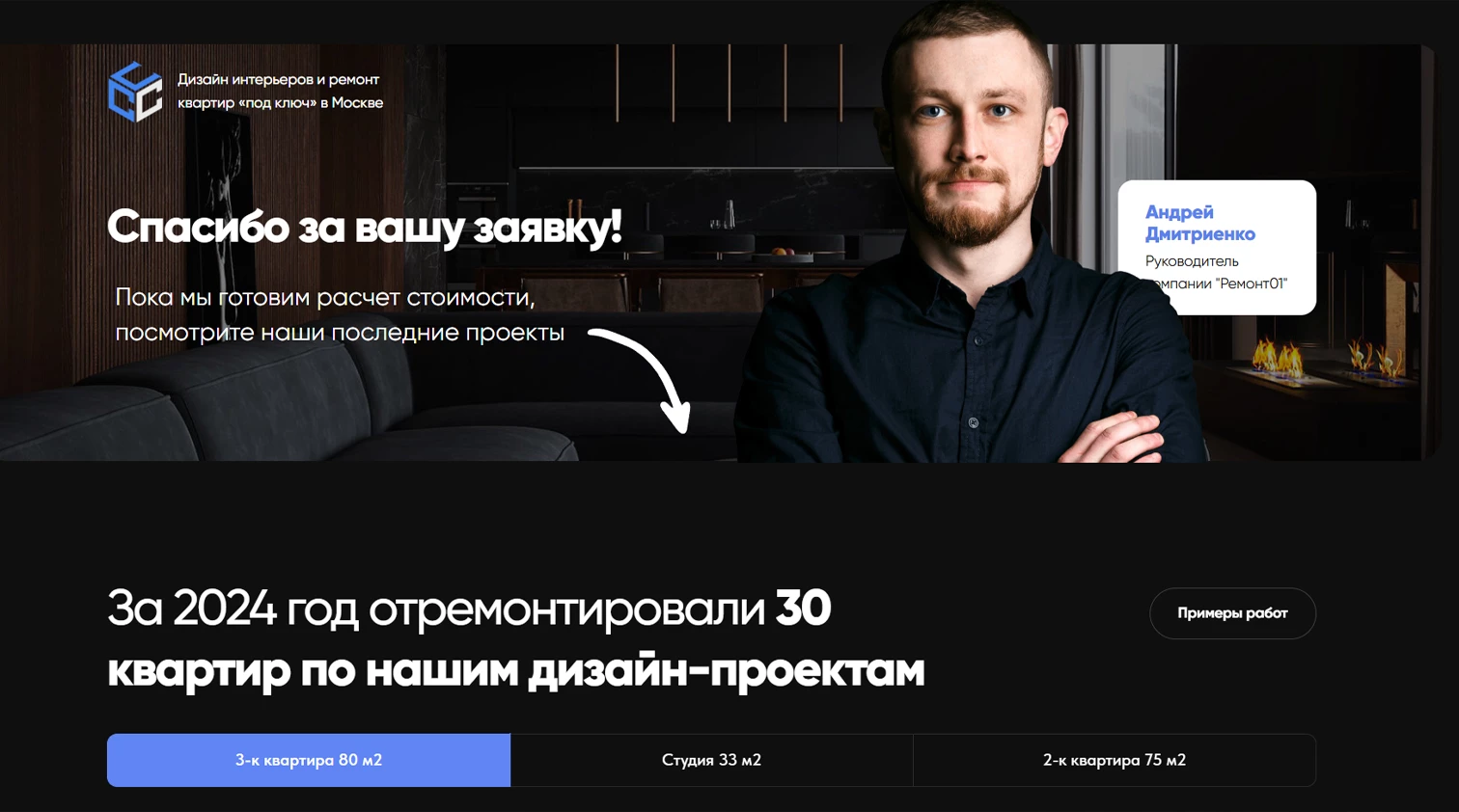Image resolution: width=1459 pixels, height=812 pixels.
Task: Click the name "Андрей Дмитриенко"
Action: [1199, 223]
